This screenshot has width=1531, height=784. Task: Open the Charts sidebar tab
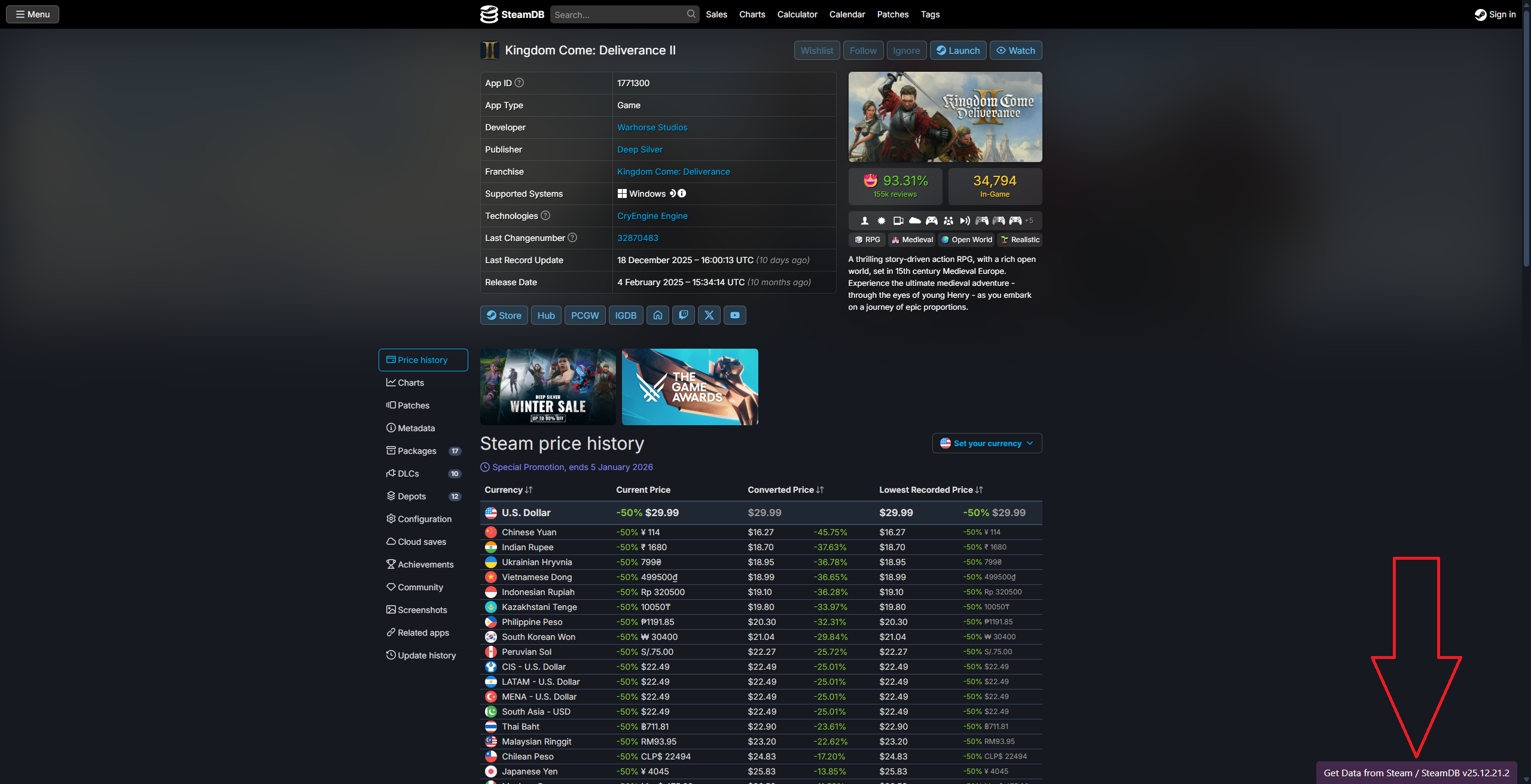pos(411,383)
